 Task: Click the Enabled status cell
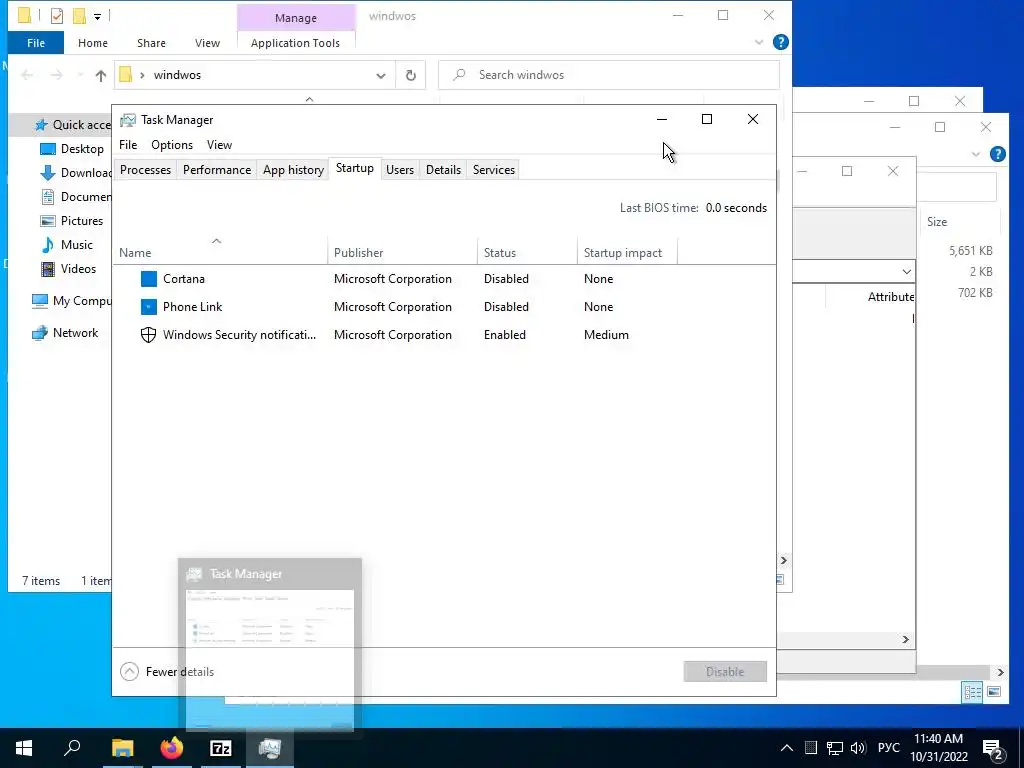tap(505, 335)
